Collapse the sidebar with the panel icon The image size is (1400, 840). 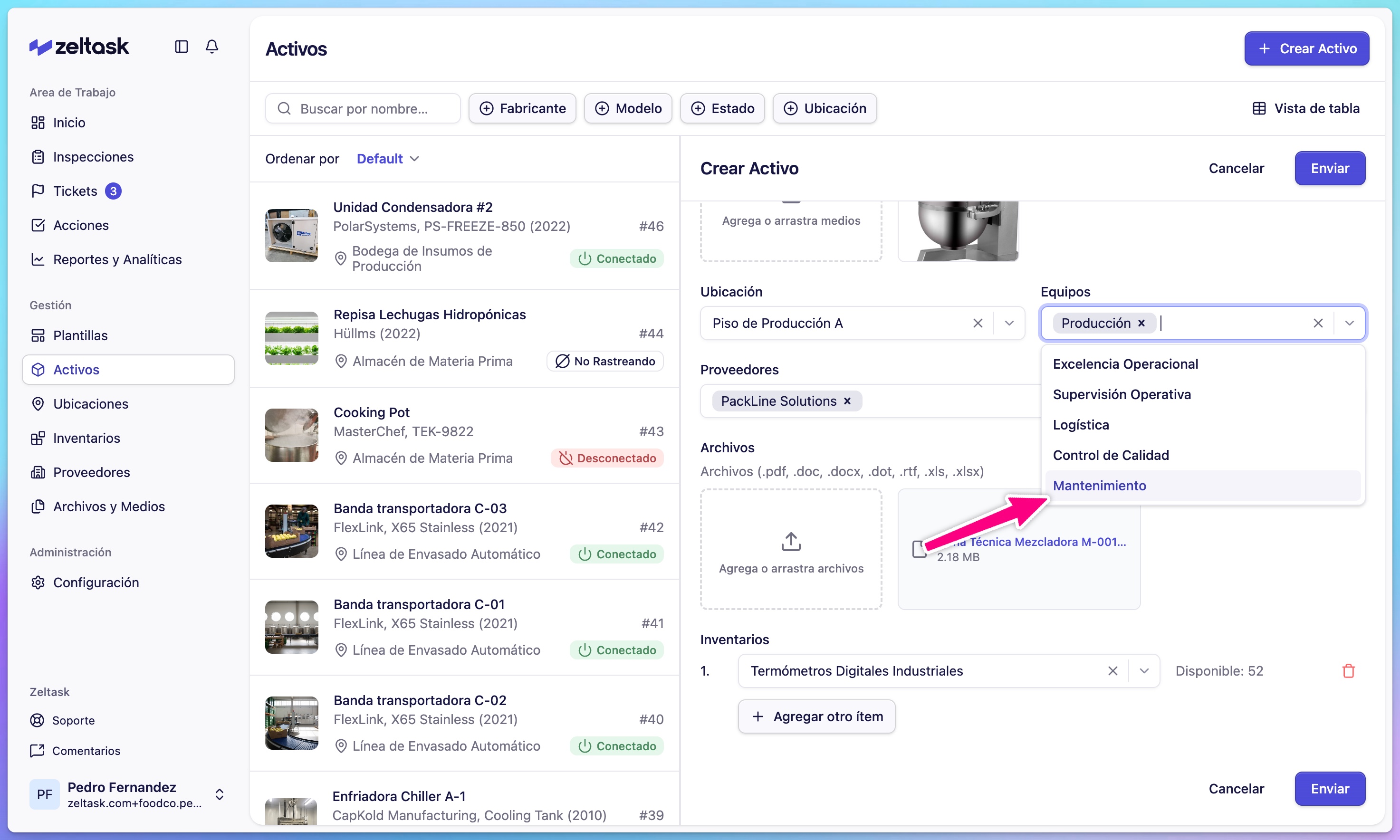[181, 47]
